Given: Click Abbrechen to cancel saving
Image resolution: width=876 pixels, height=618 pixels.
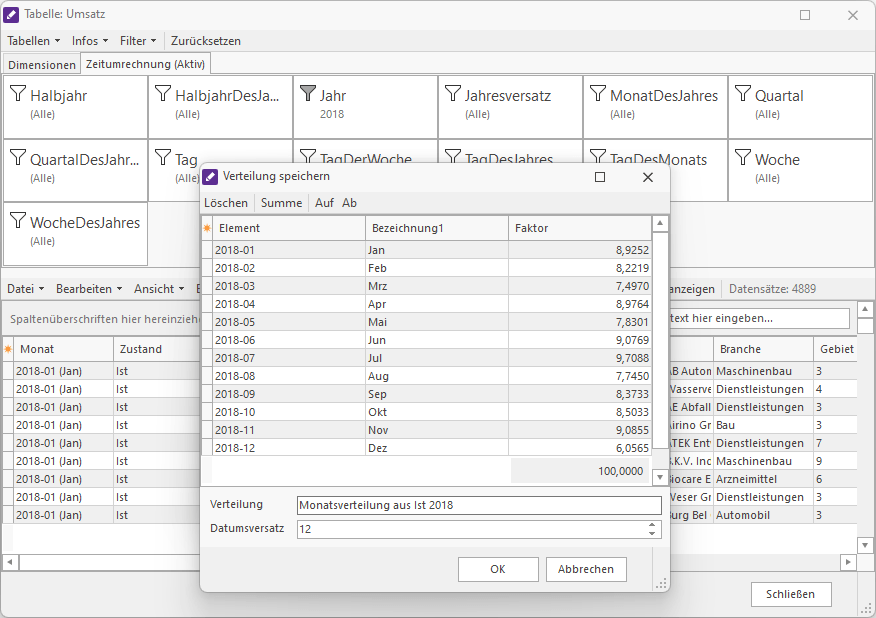Looking at the screenshot, I should pyautogui.click(x=586, y=569).
